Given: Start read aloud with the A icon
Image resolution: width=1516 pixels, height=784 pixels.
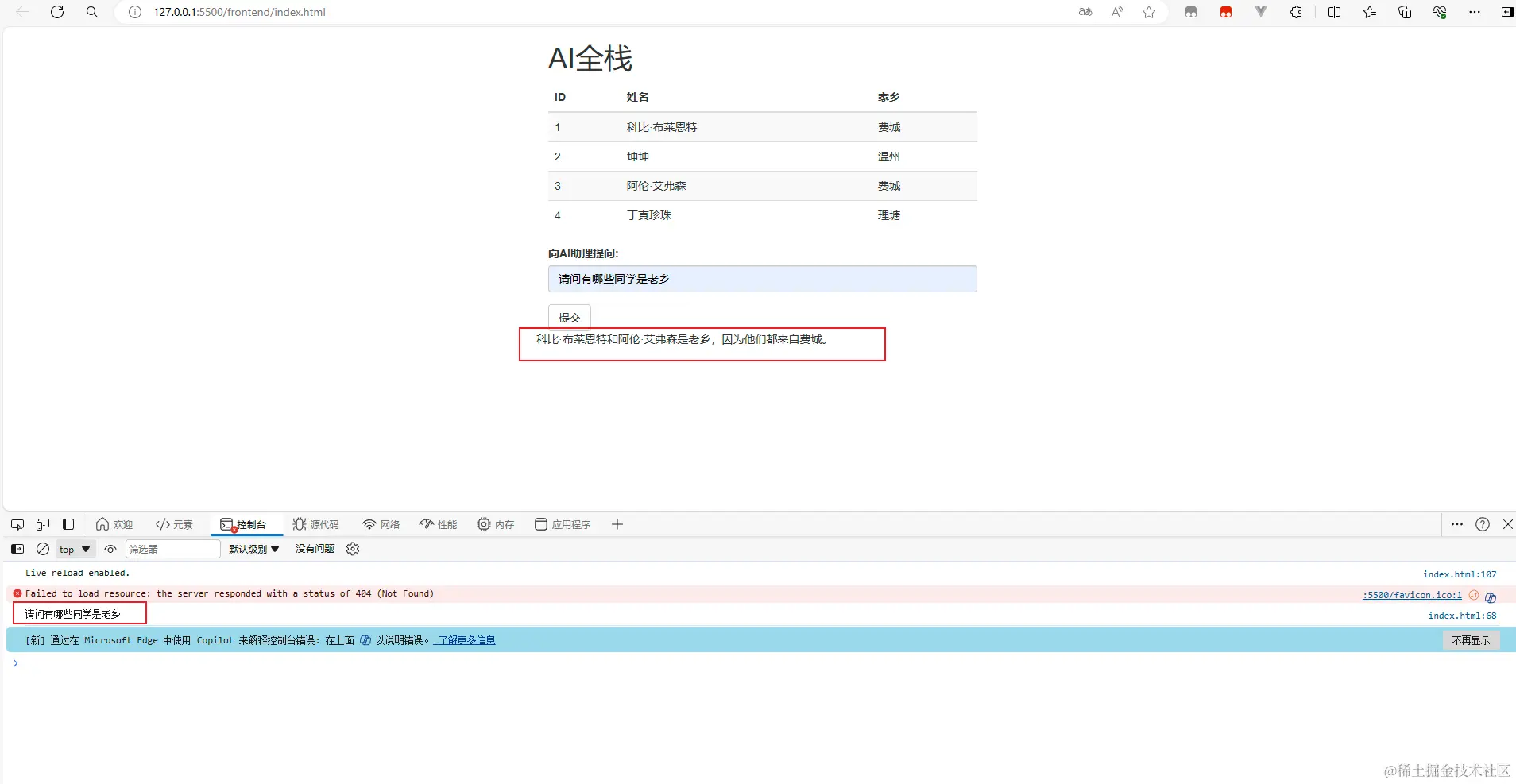Looking at the screenshot, I should click(1117, 12).
